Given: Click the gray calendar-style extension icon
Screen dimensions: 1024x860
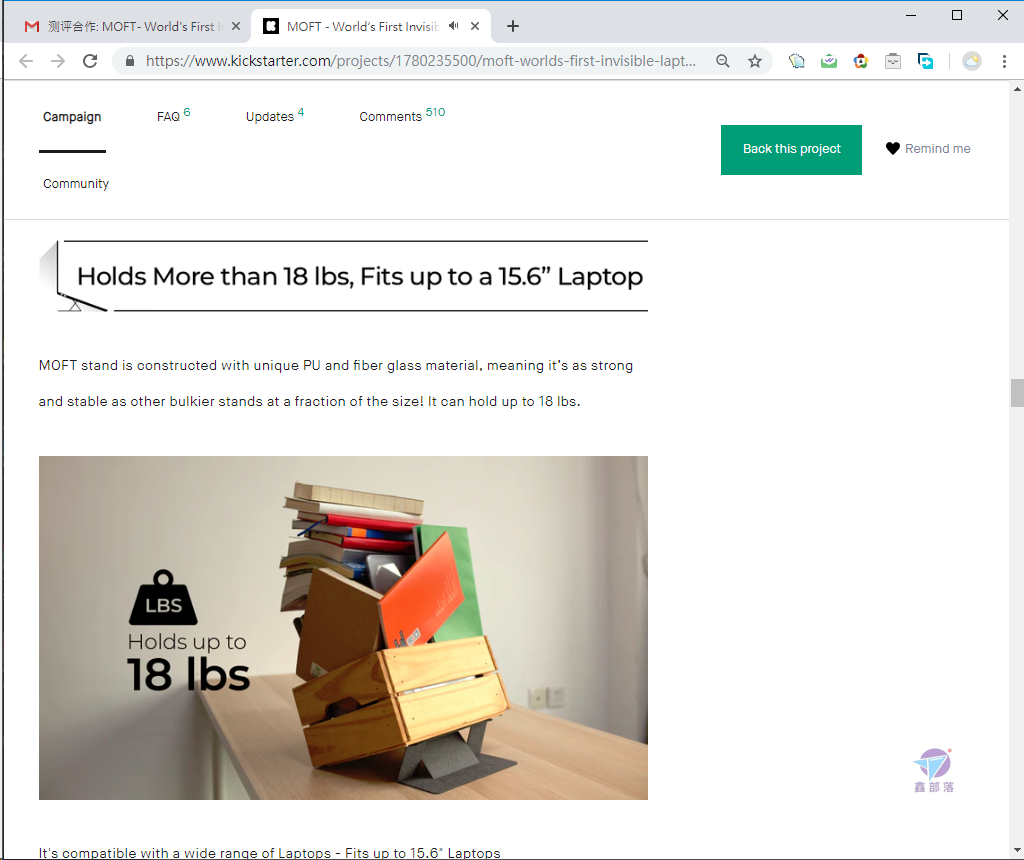Looking at the screenshot, I should 893,61.
